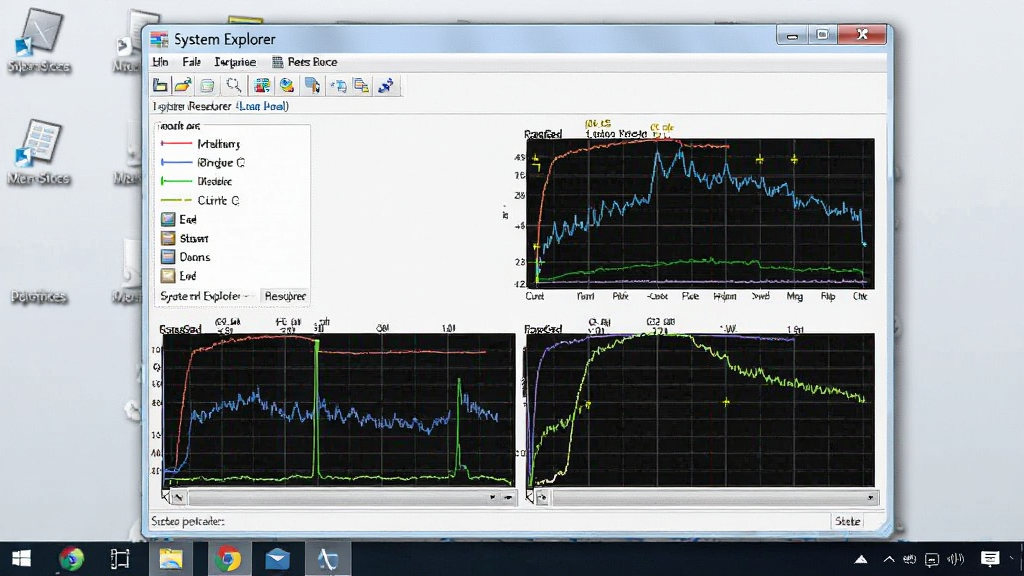Click the blue tag icon beside the globe

[312, 86]
